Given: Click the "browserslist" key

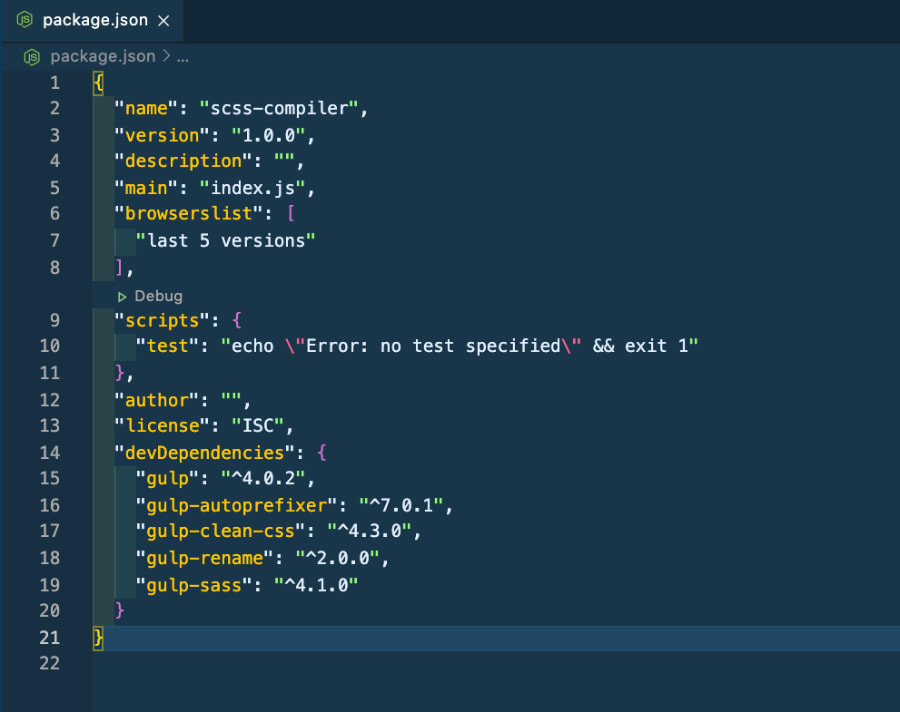Looking at the screenshot, I should pos(189,214).
